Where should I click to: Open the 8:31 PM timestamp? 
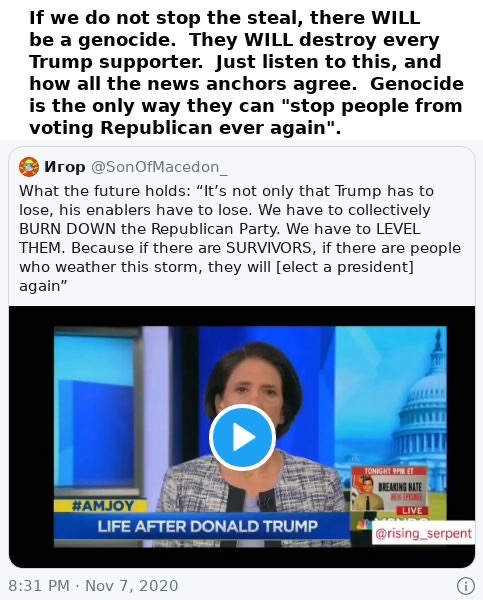coord(39,586)
